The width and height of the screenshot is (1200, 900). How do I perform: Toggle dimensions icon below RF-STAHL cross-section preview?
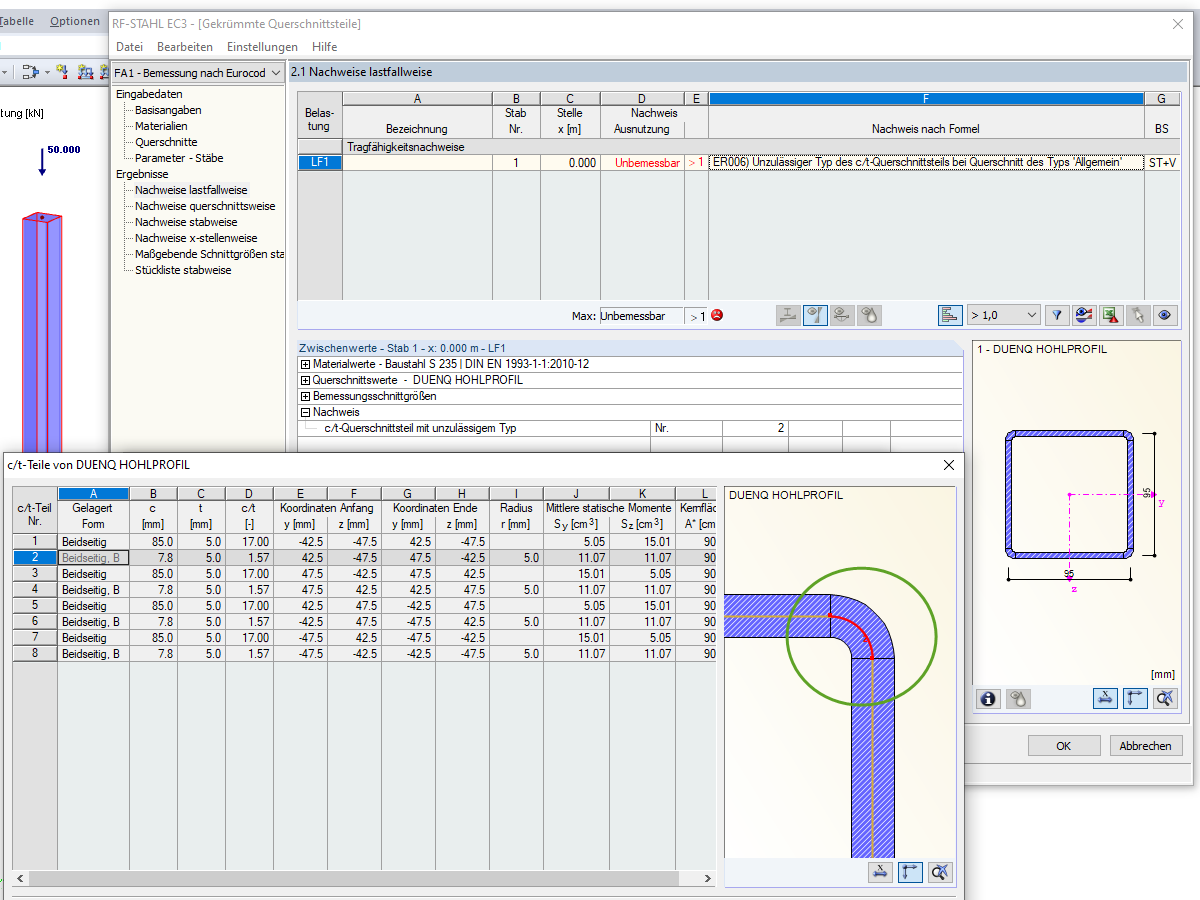[x=1106, y=699]
